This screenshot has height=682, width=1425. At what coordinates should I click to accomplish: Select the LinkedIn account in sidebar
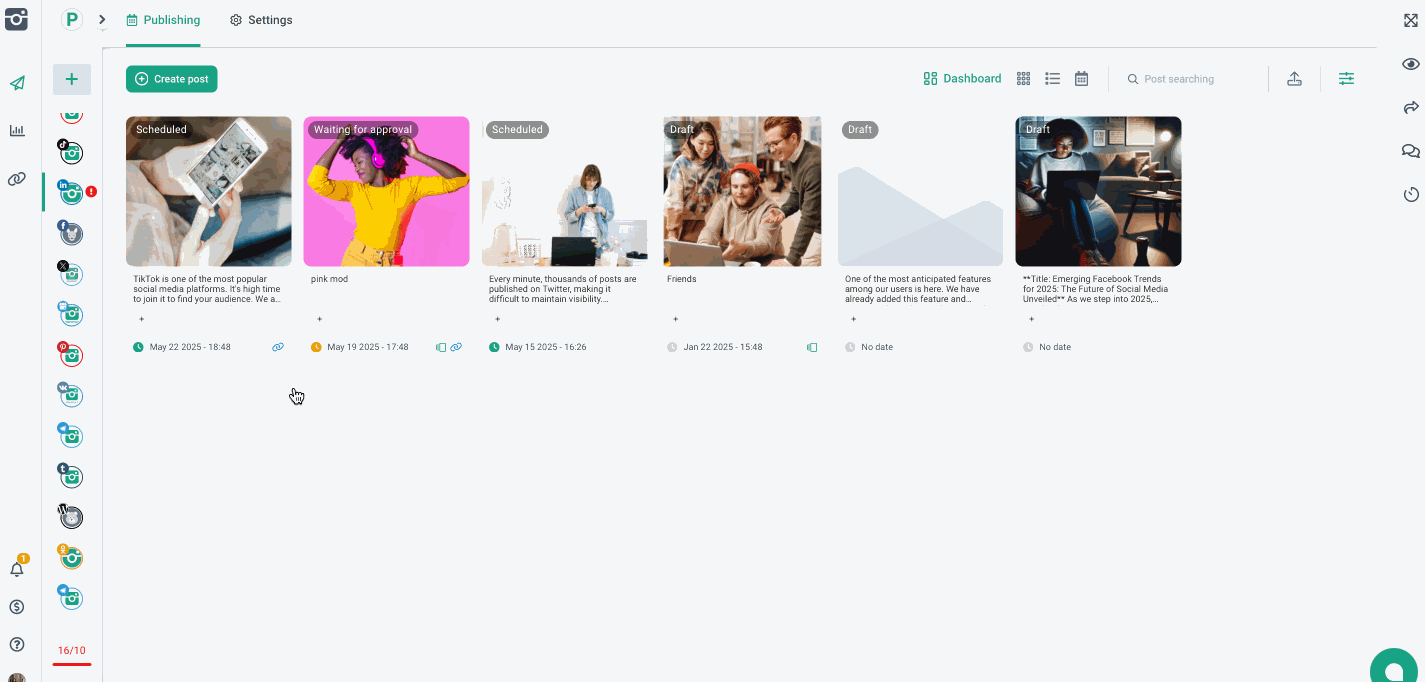coord(71,193)
